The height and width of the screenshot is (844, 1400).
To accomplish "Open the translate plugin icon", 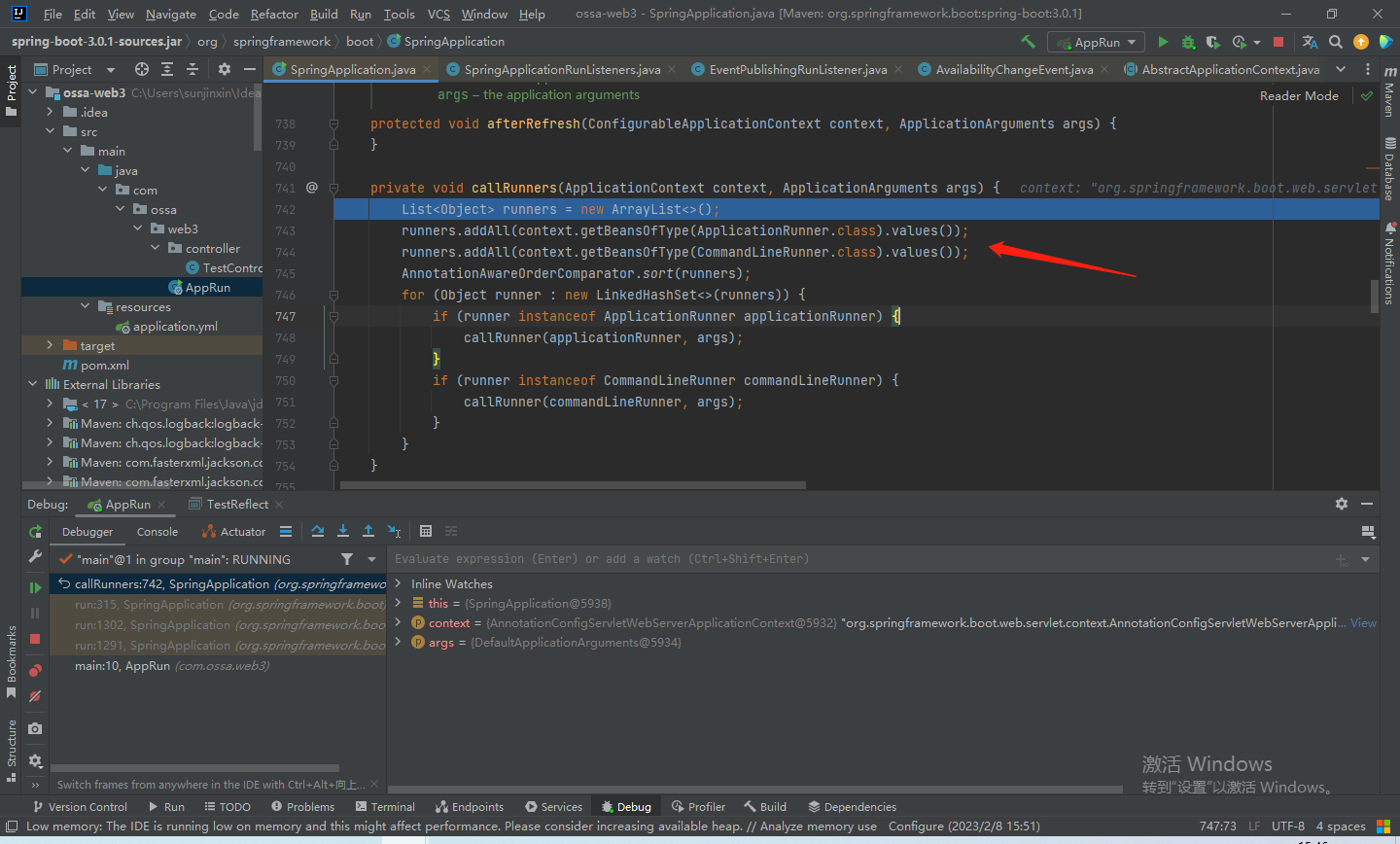I will coord(1310,42).
